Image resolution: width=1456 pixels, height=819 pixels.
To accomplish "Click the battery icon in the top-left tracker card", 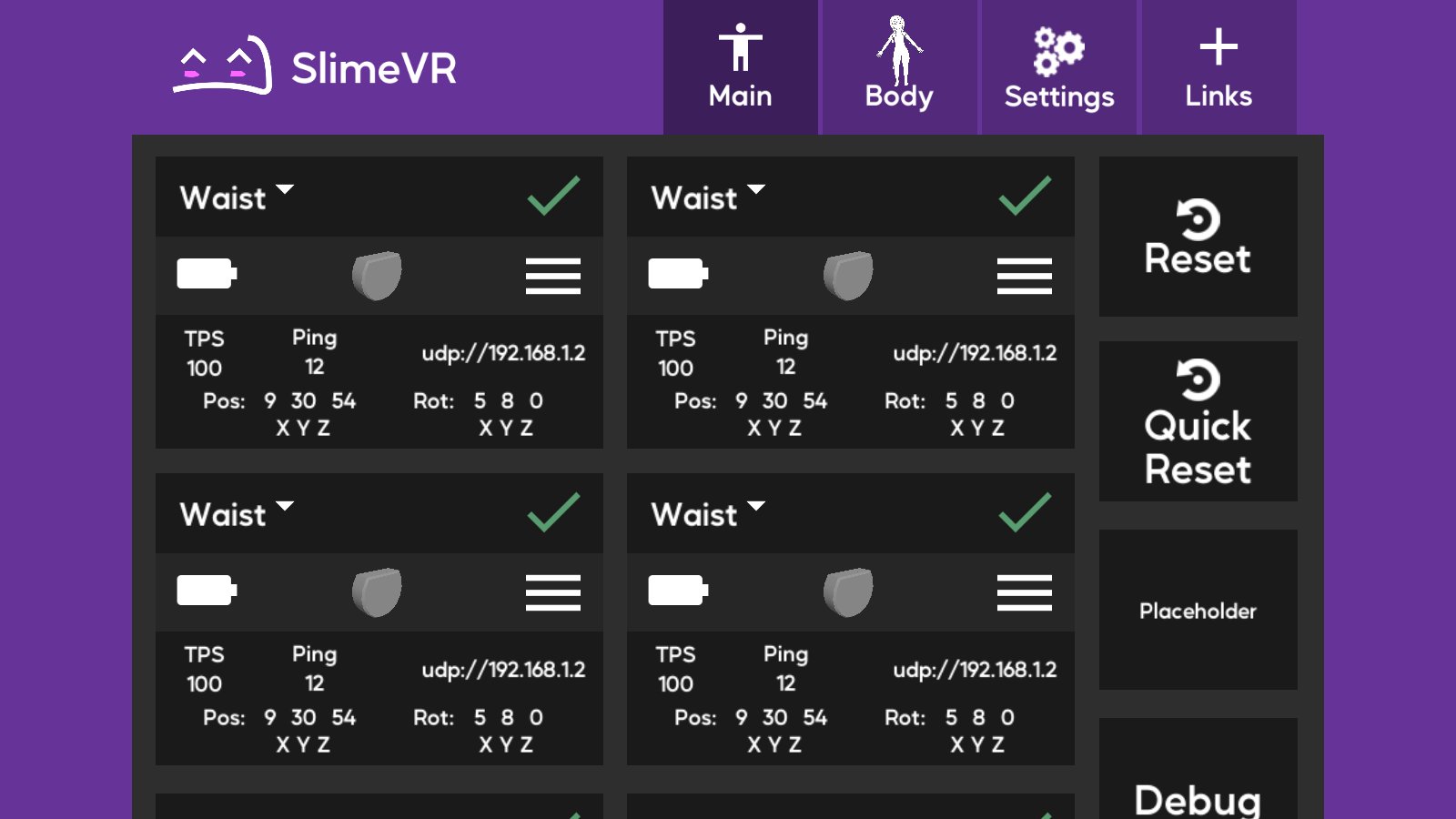I will click(207, 273).
